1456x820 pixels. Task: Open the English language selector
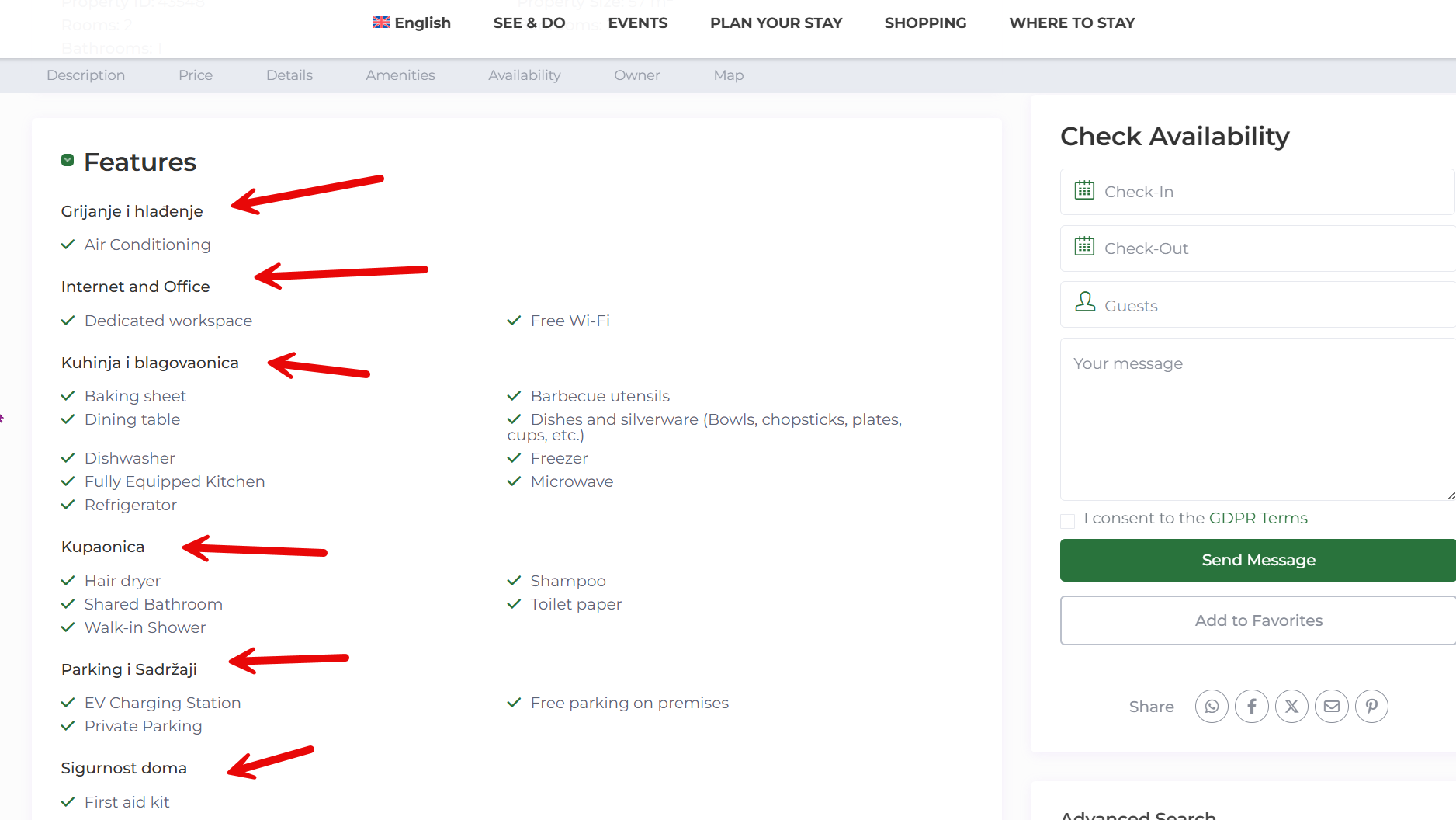click(411, 23)
